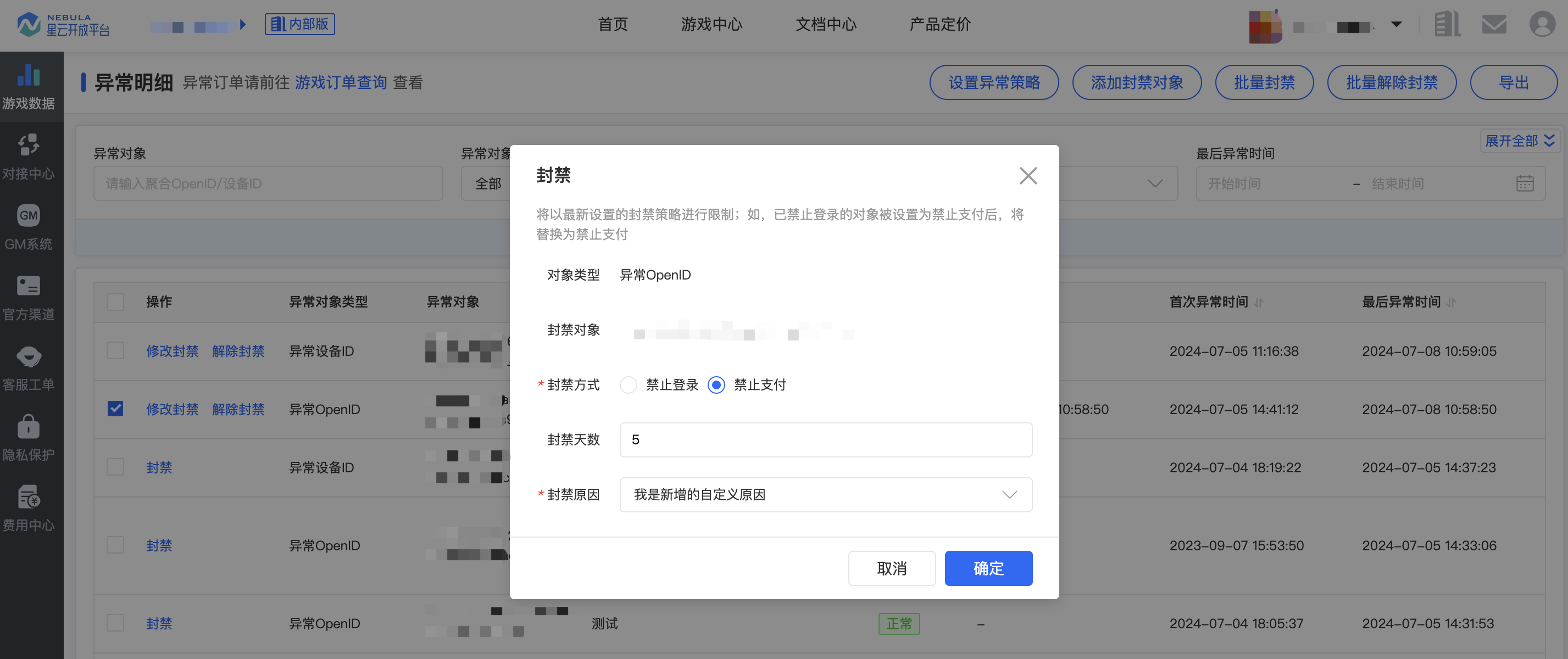Uncheck the checked 异常OpenID row checkbox
This screenshot has height=659, width=1568.
115,409
